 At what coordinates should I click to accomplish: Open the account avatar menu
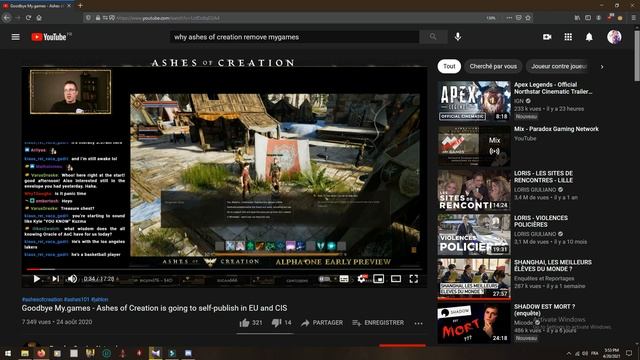pos(614,37)
